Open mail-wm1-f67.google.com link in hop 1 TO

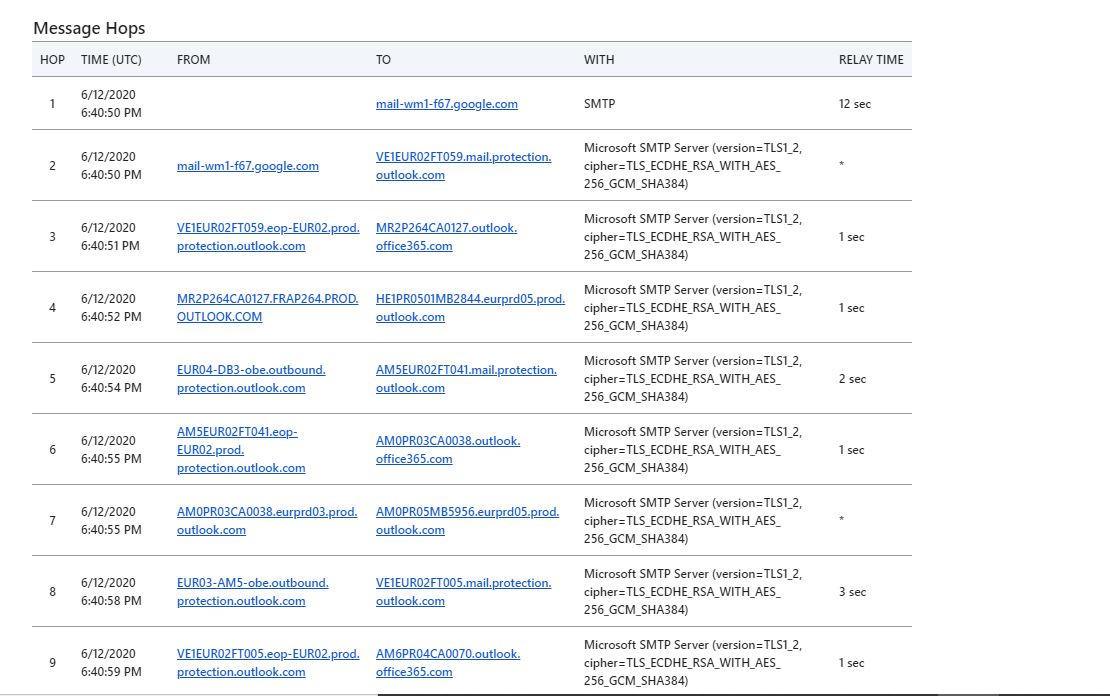pos(447,104)
